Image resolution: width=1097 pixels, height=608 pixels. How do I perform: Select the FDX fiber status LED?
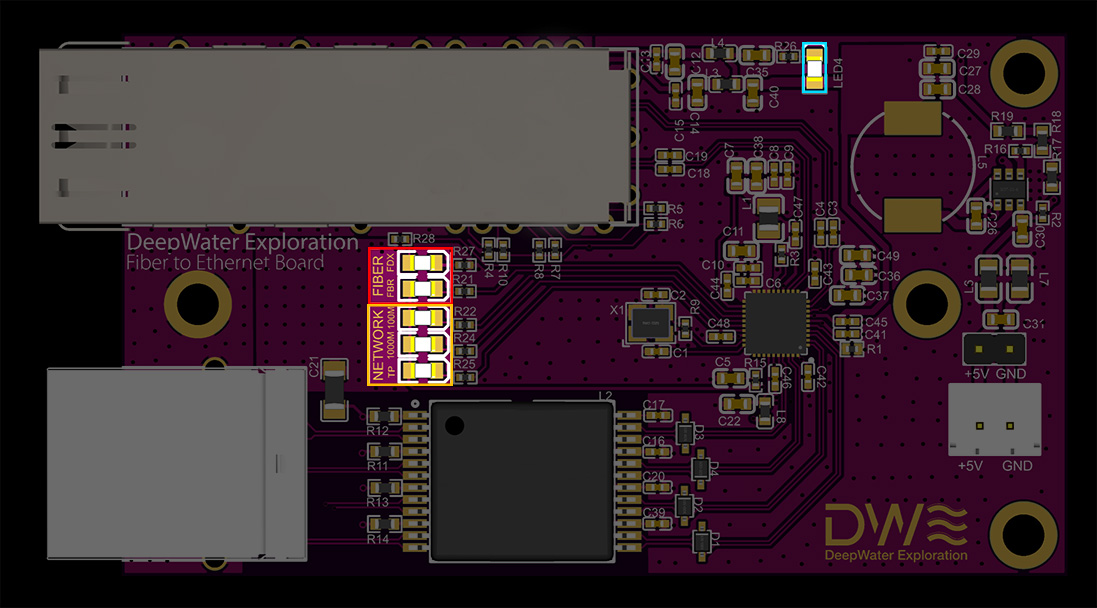(x=423, y=263)
